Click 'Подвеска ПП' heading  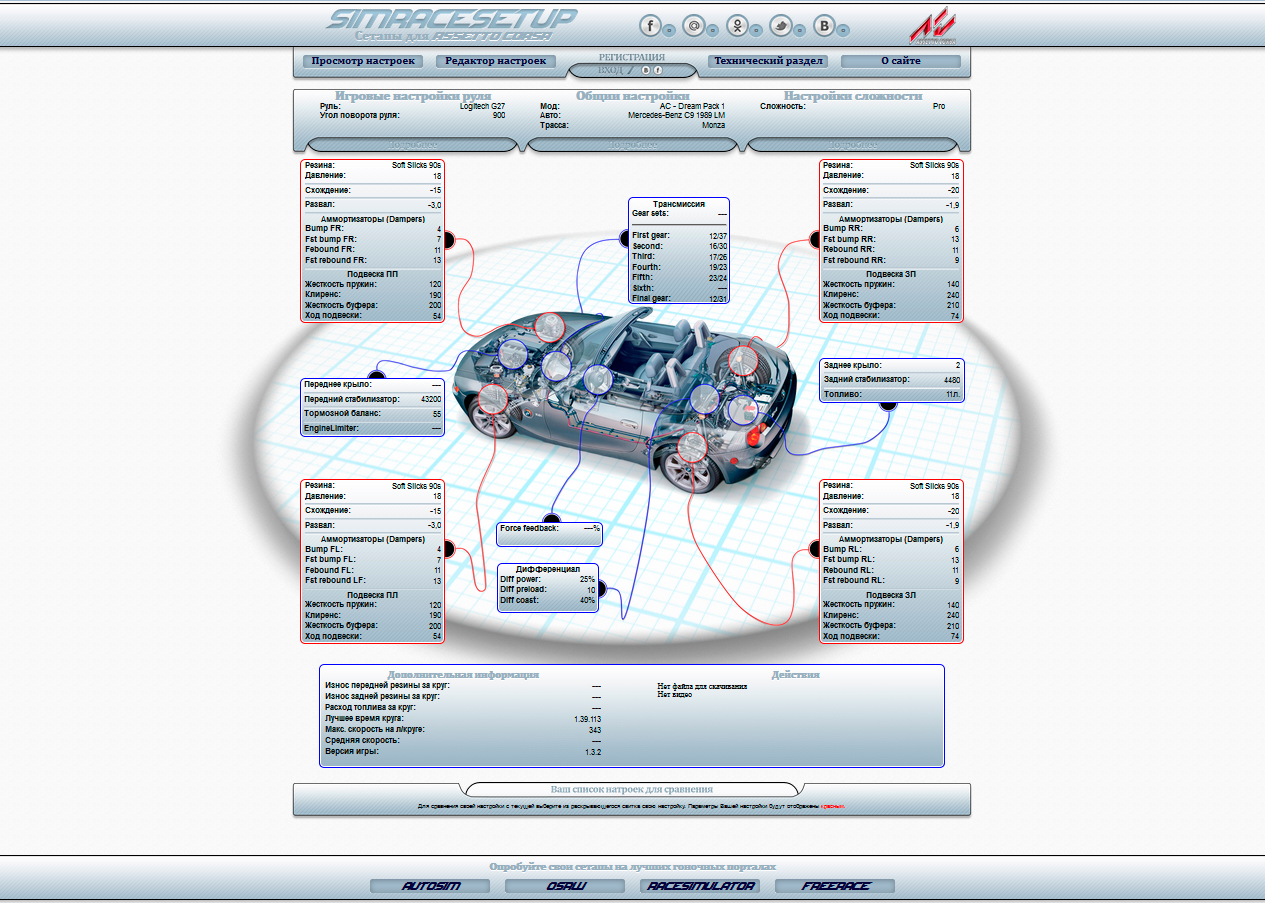pyautogui.click(x=373, y=273)
